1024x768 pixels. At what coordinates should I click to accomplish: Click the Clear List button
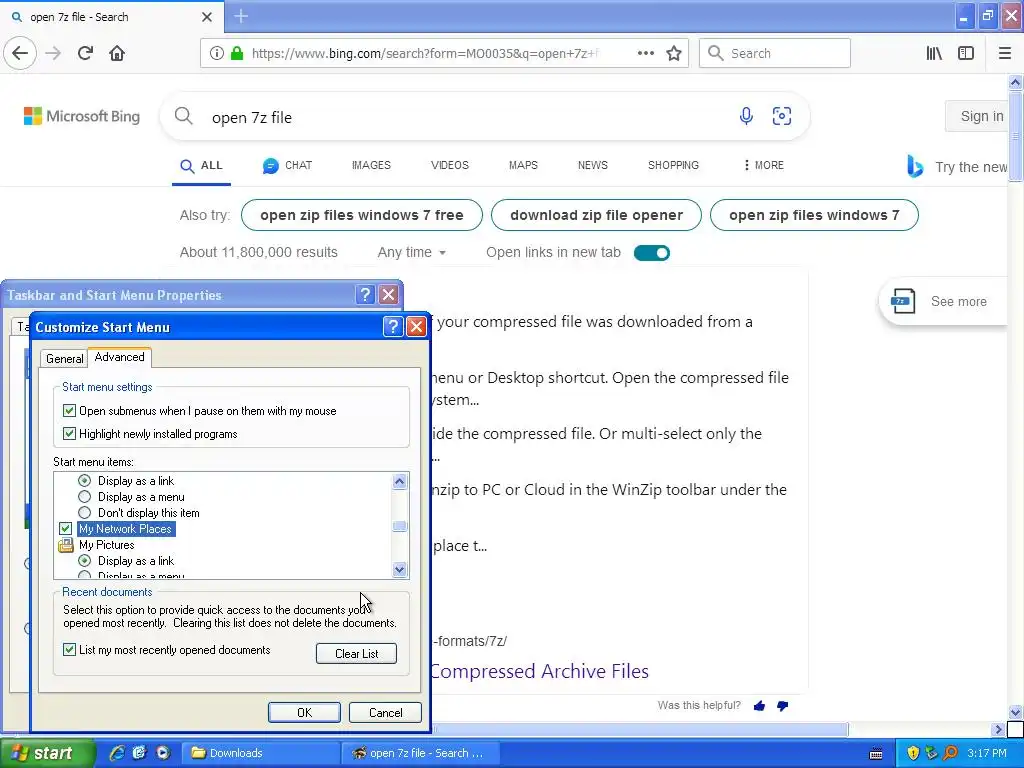(357, 654)
